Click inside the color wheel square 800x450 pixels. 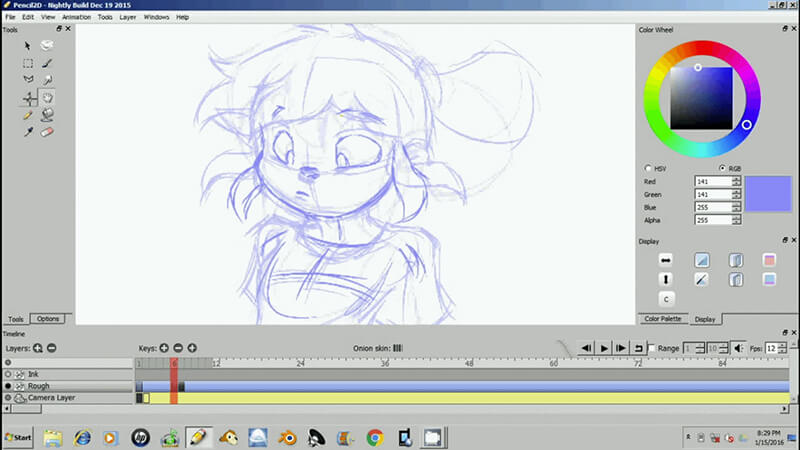701,98
